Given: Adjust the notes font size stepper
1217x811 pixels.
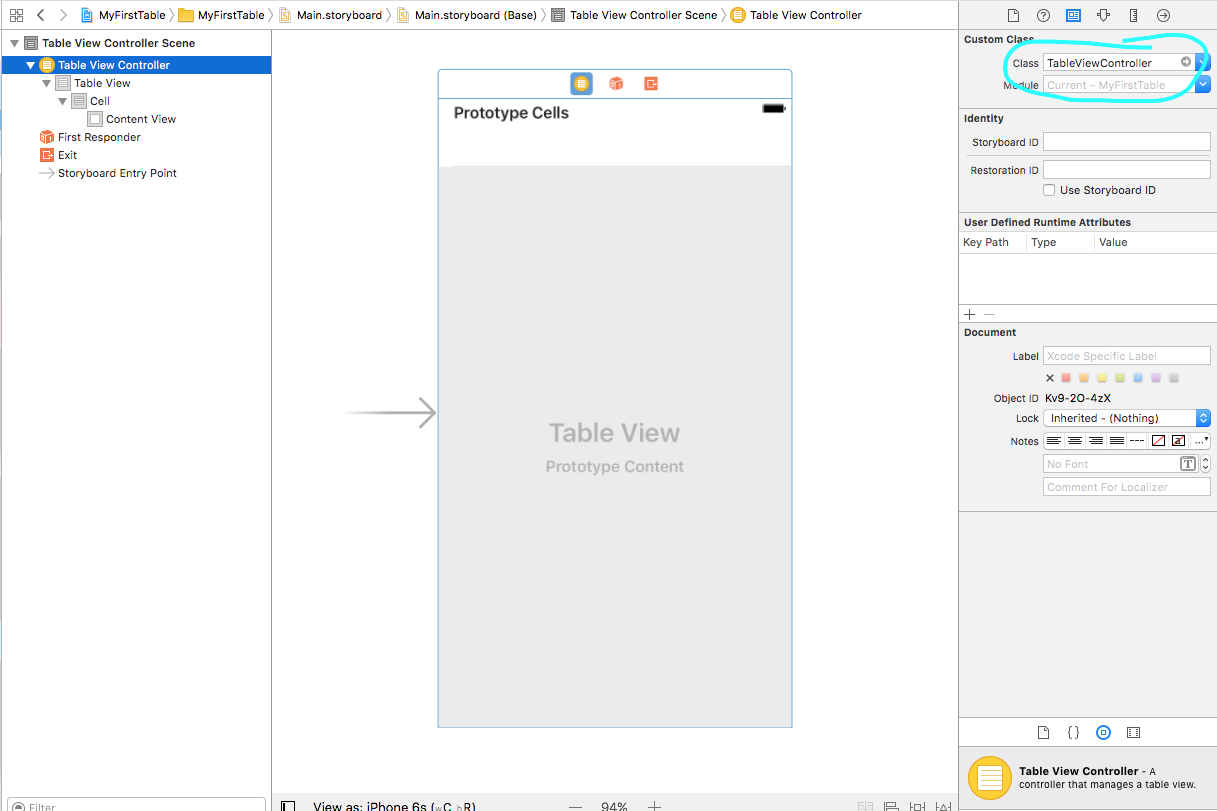Looking at the screenshot, I should tap(1206, 464).
